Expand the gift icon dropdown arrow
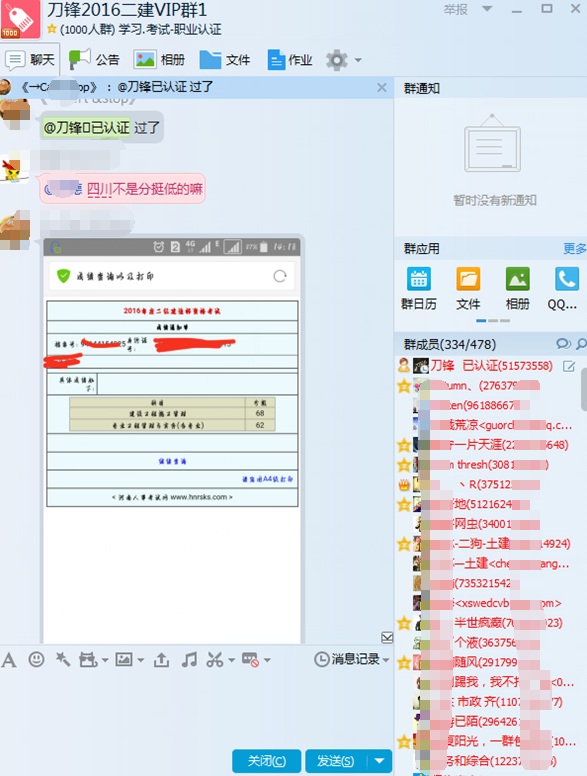The image size is (587, 776). (105, 660)
